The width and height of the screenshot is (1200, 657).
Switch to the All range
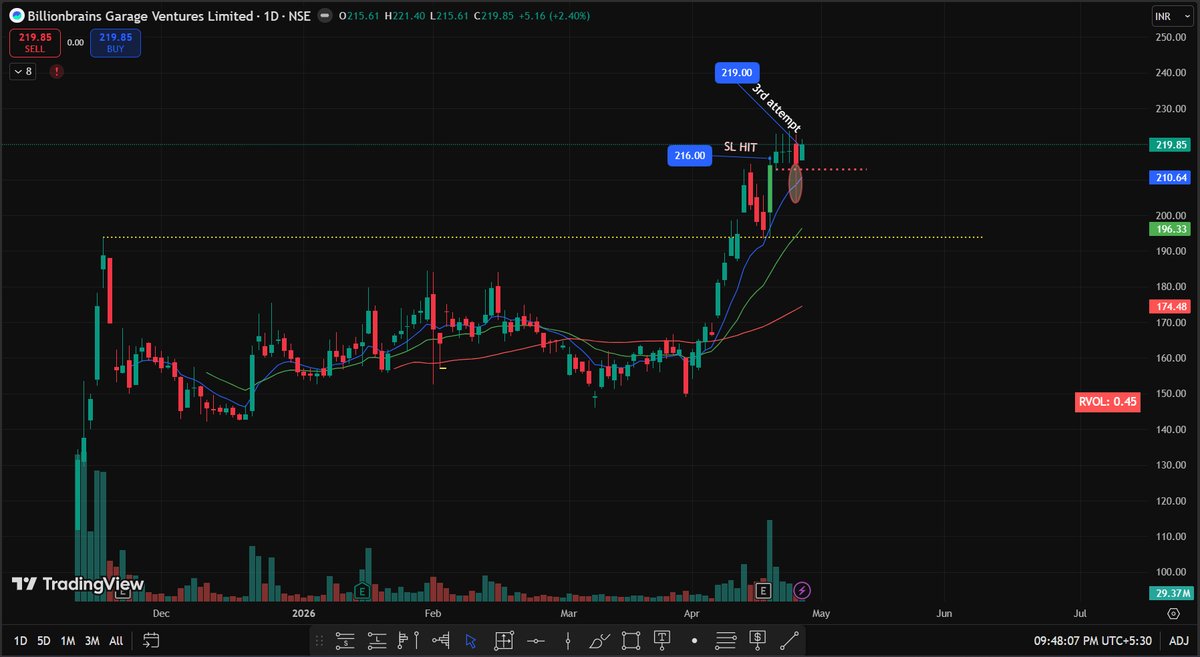coord(116,639)
